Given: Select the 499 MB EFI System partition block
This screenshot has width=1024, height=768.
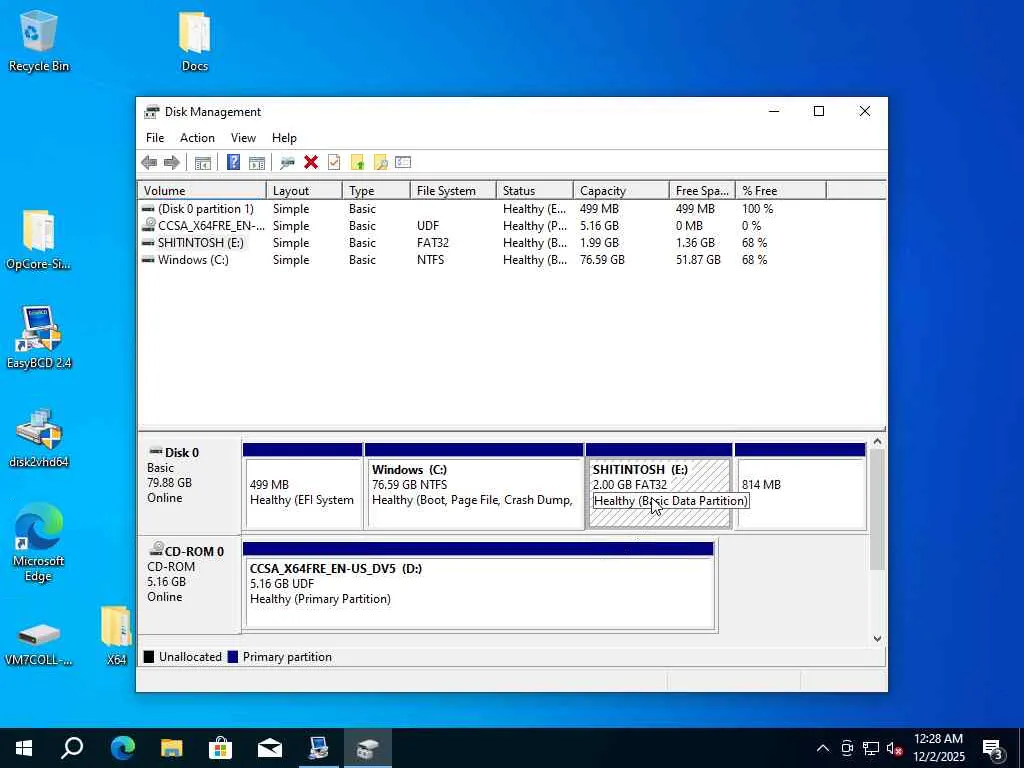Looking at the screenshot, I should (x=302, y=487).
